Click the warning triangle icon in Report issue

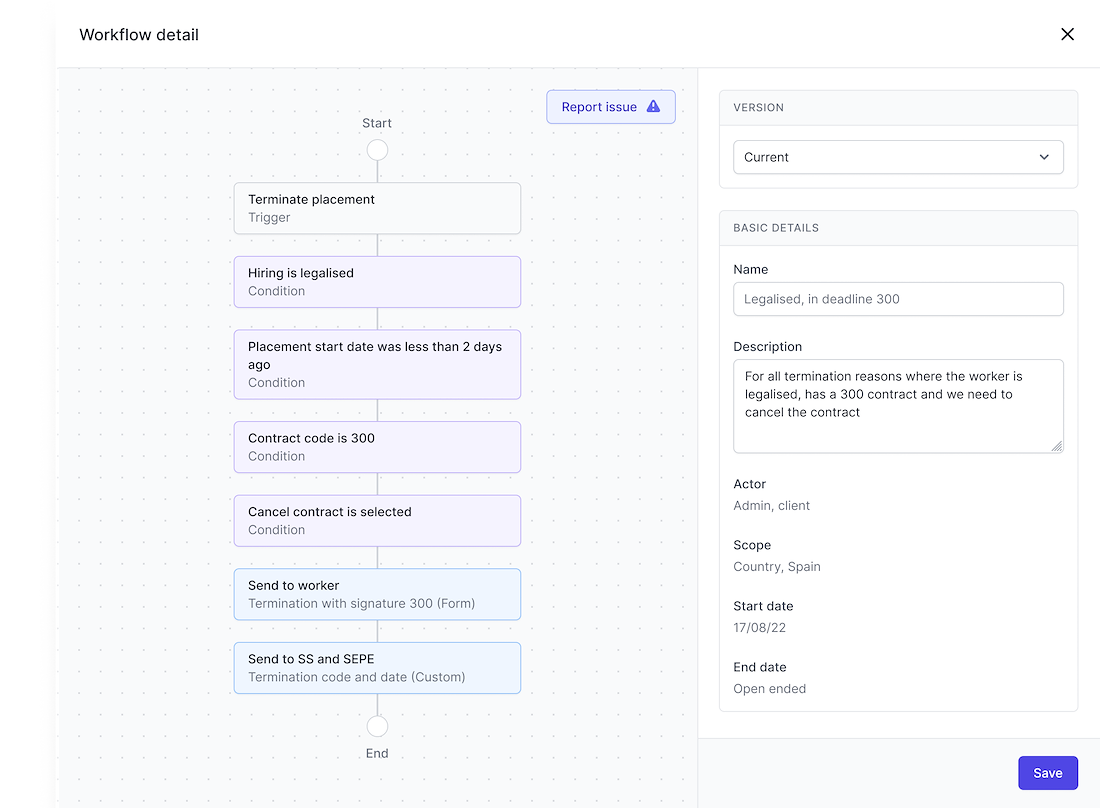[x=653, y=107]
